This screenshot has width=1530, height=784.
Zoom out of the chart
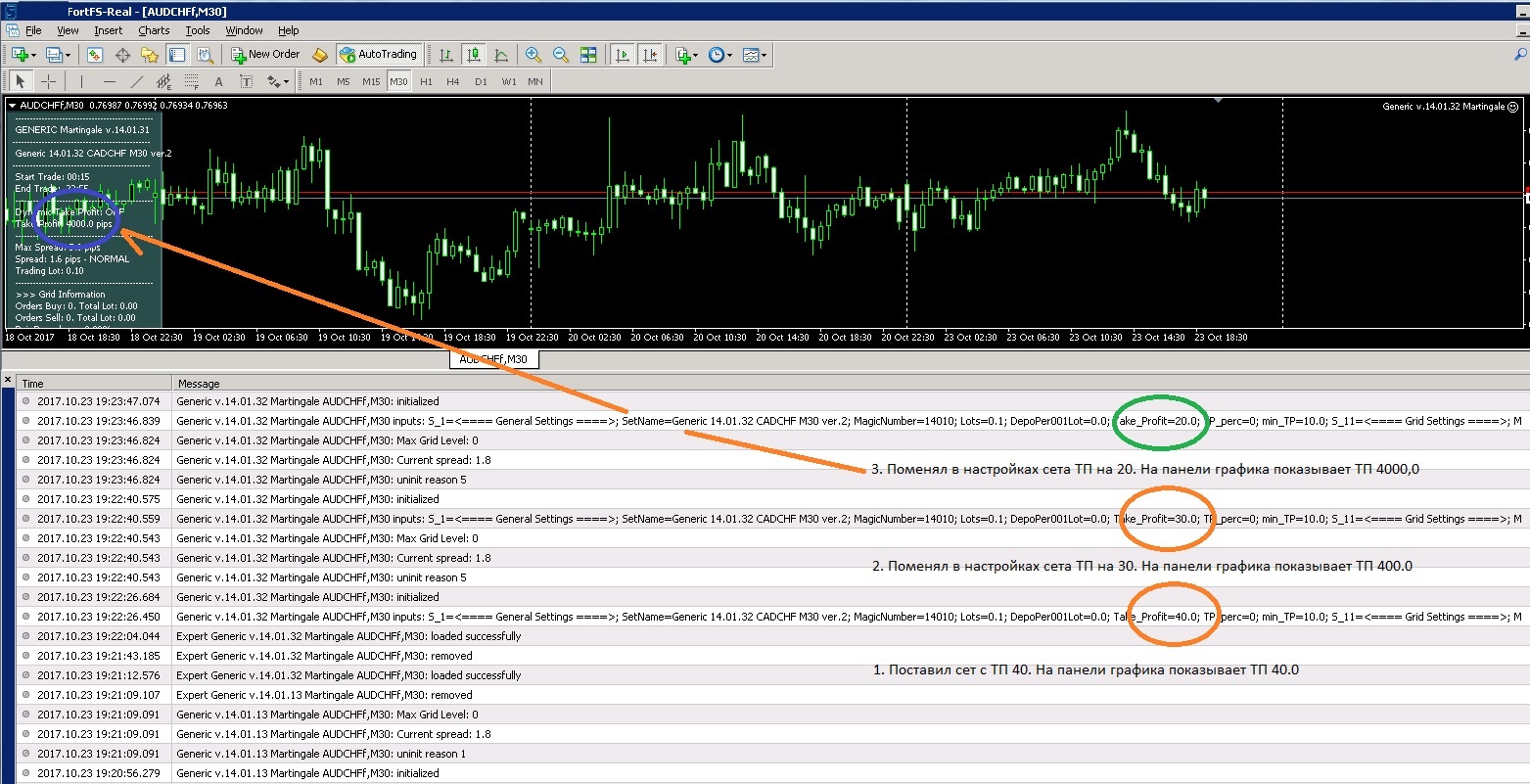(x=561, y=55)
